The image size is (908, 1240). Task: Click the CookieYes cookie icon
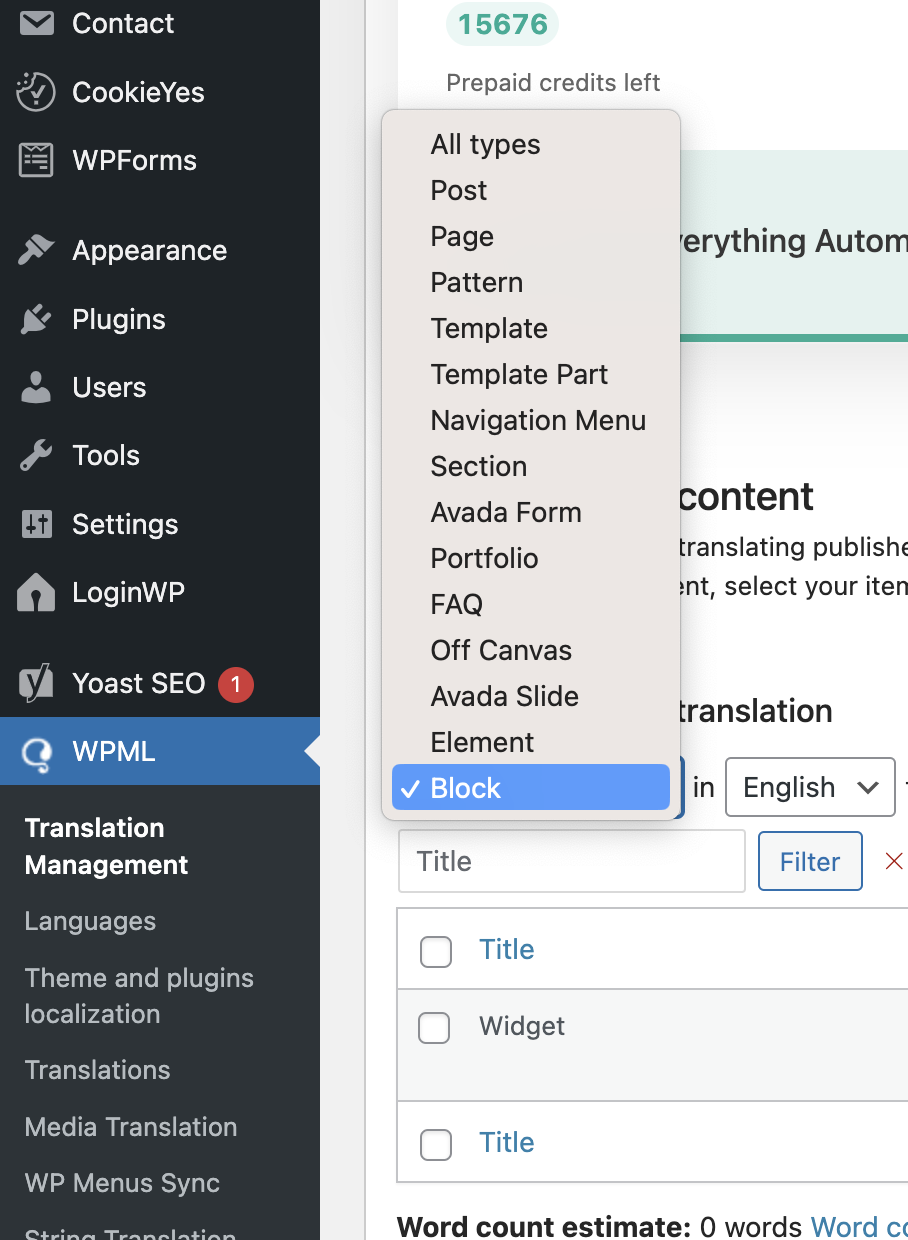click(37, 92)
